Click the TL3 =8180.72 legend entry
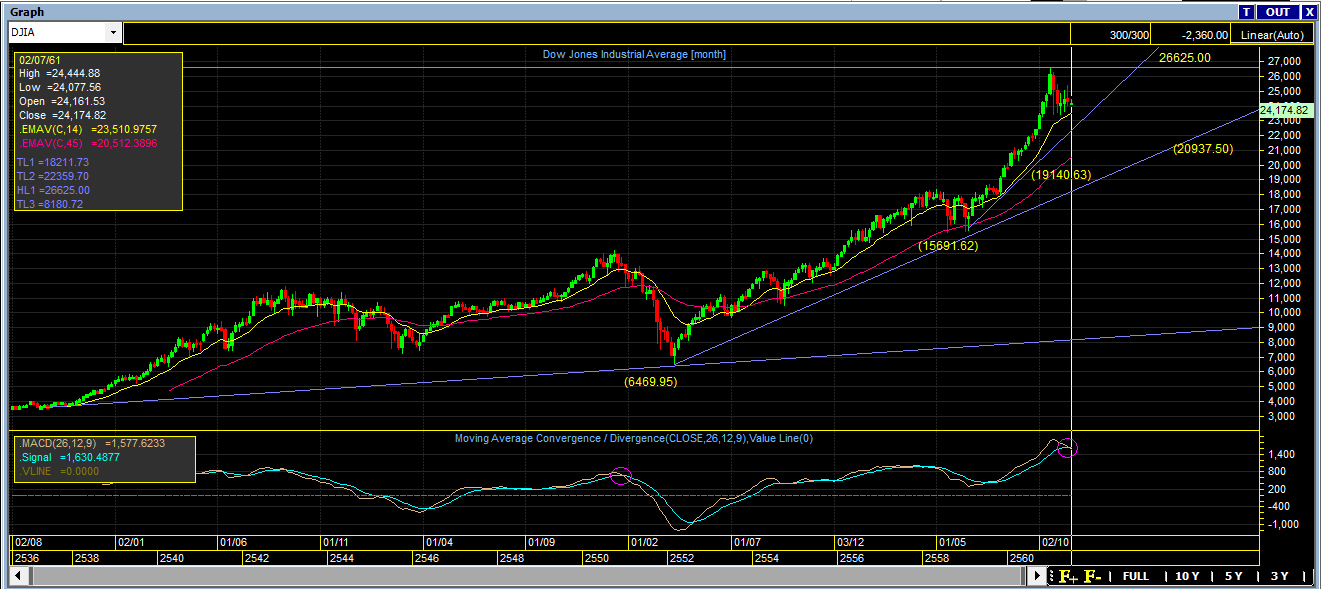The width and height of the screenshot is (1321, 589). click(50, 204)
